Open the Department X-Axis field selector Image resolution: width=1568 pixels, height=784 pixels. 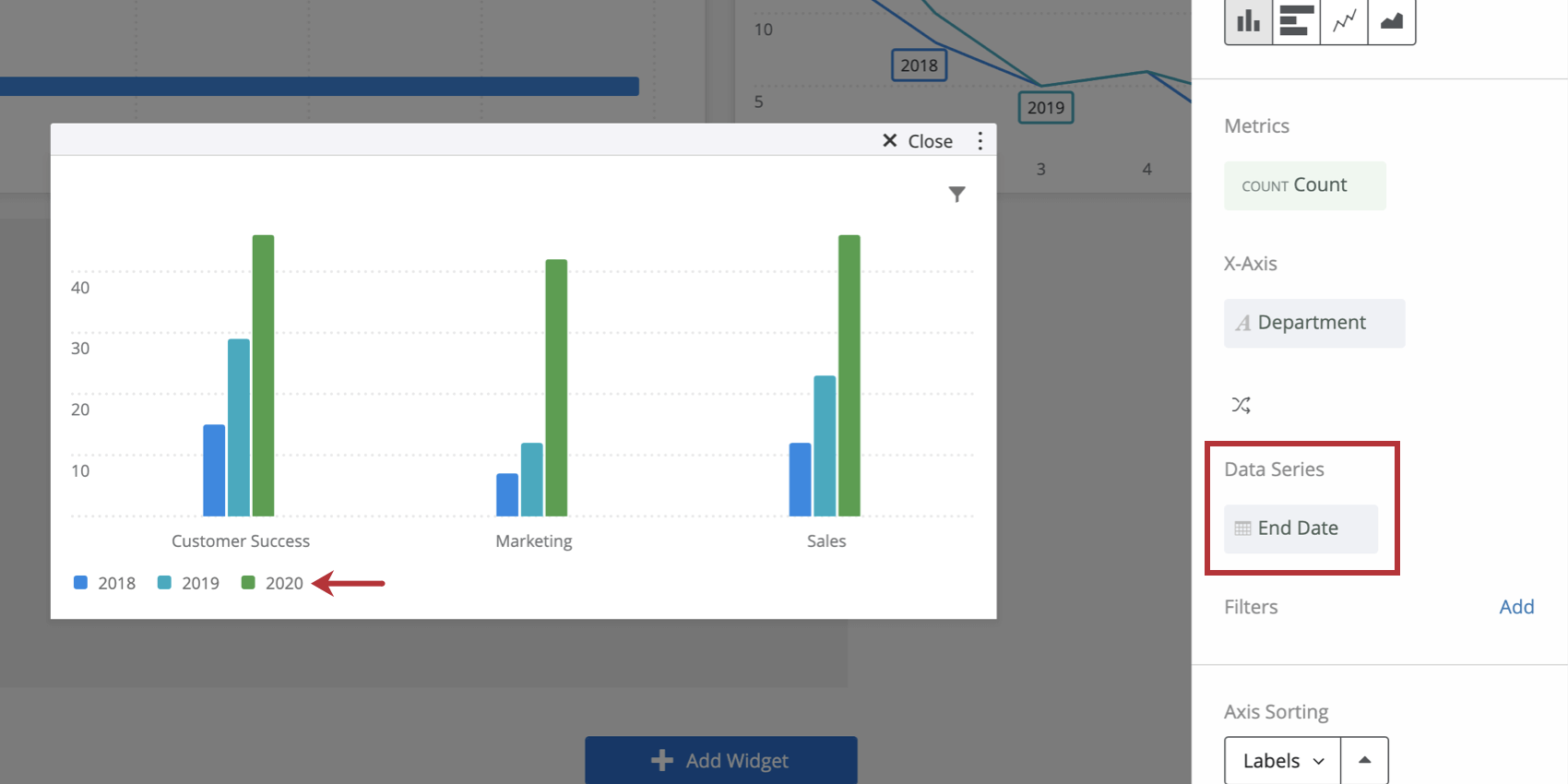coord(1314,323)
